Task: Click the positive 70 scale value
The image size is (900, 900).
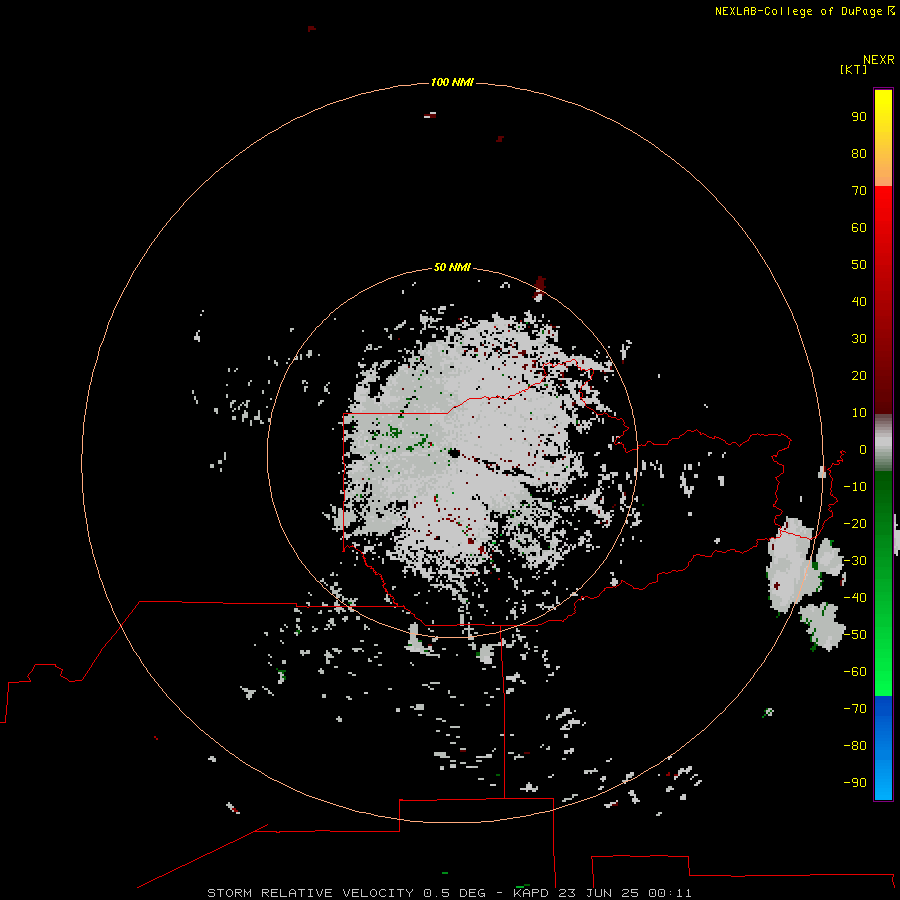Action: pyautogui.click(x=859, y=191)
